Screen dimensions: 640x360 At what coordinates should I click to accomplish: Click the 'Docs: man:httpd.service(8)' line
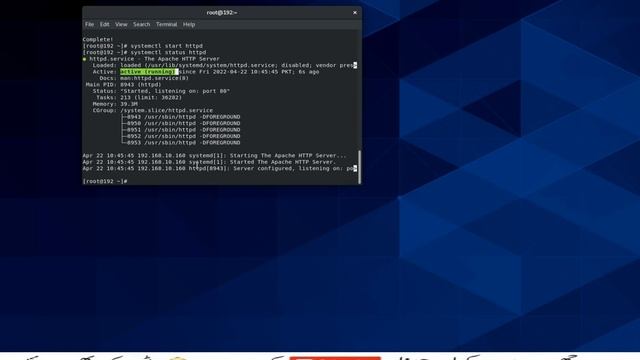pos(144,78)
